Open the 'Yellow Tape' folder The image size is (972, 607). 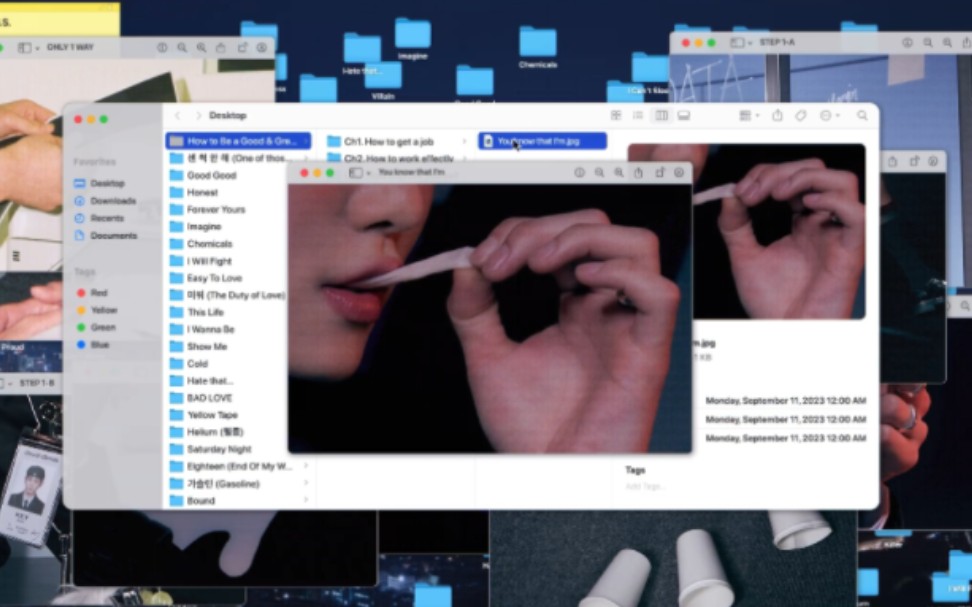pos(212,415)
